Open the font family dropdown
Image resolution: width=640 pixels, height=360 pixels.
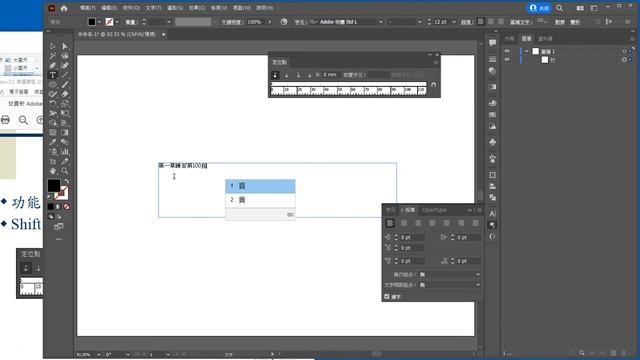(380, 22)
